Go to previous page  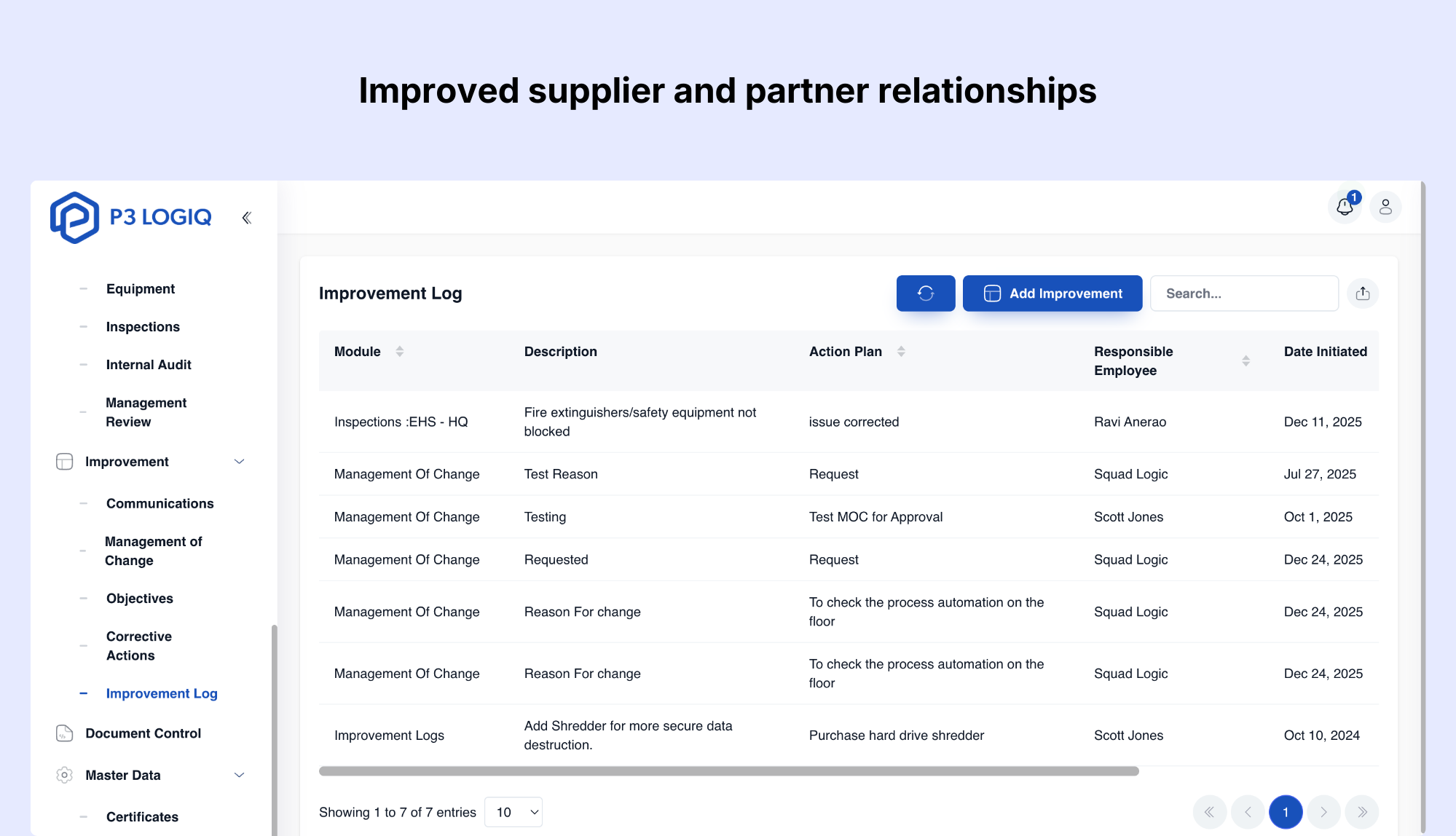coord(1248,812)
